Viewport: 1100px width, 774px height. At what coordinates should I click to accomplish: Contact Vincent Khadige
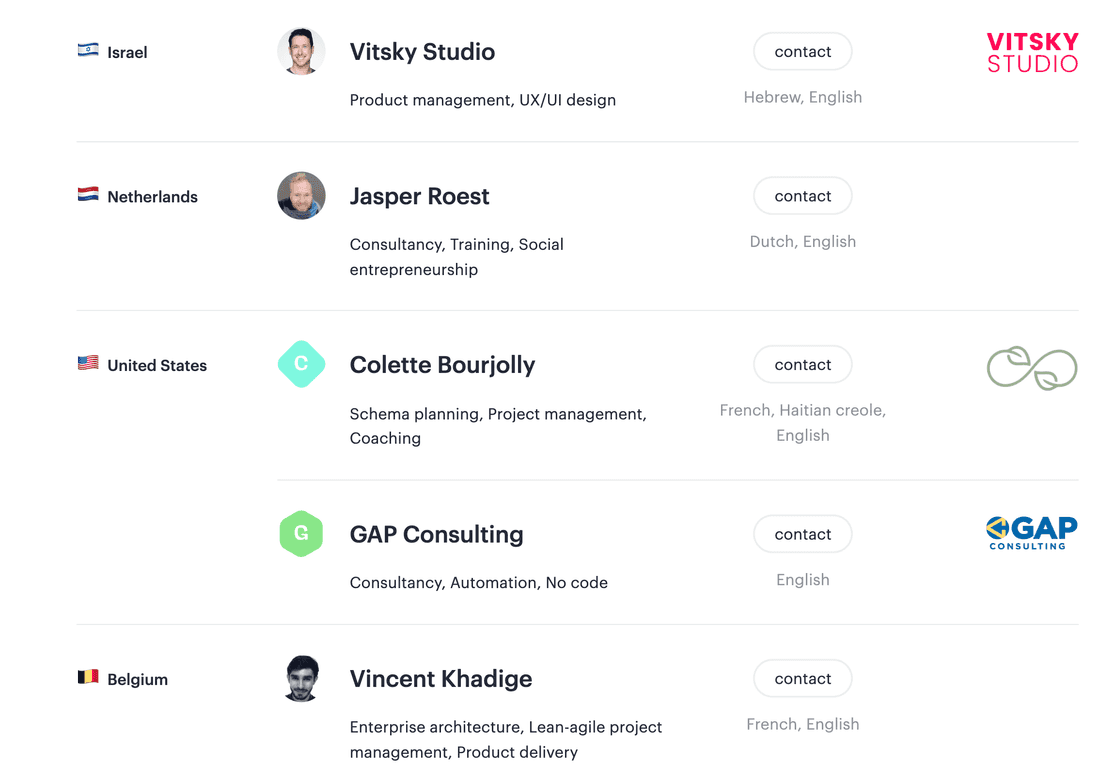point(802,679)
